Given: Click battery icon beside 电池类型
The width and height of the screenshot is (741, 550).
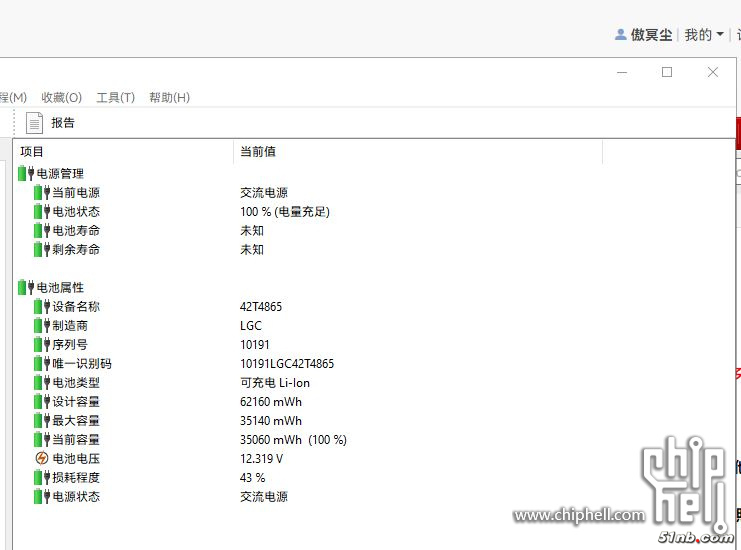Looking at the screenshot, I should point(42,382).
